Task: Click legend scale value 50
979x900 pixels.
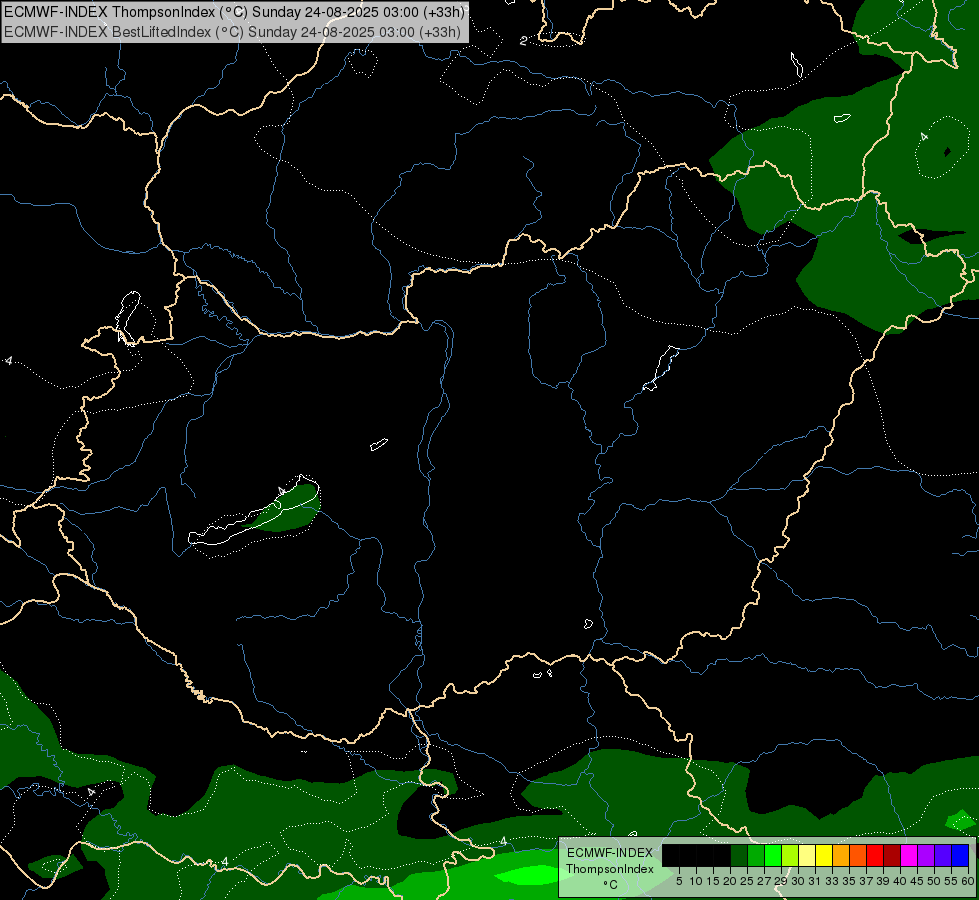Action: click(933, 881)
